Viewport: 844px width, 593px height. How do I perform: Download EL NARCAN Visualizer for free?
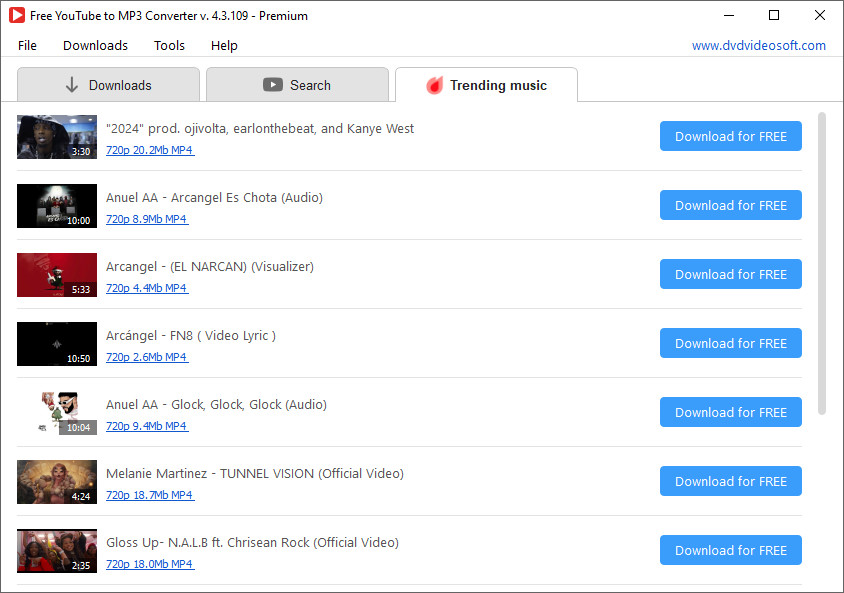tap(730, 274)
